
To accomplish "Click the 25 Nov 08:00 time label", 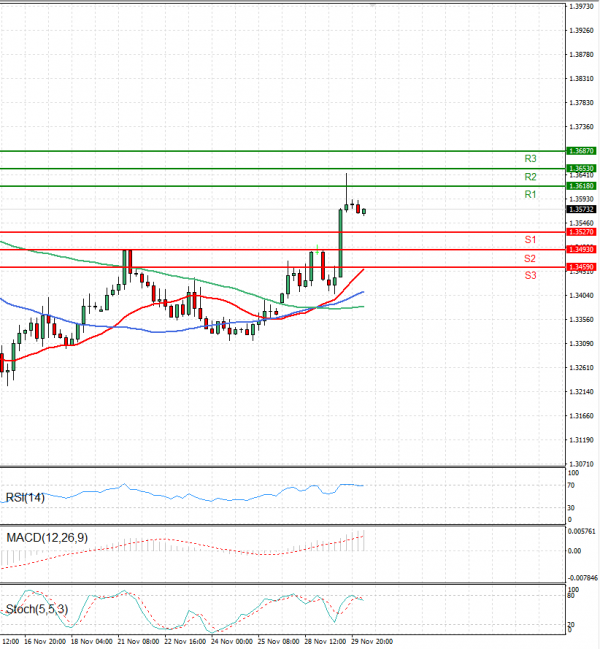I will 278,642.
